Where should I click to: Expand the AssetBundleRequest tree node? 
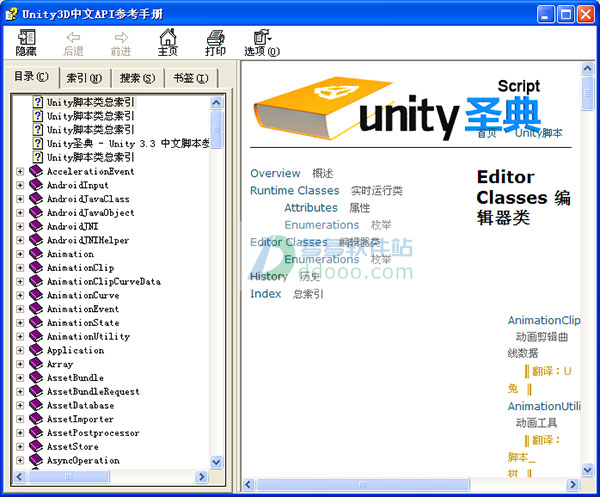(x=20, y=392)
